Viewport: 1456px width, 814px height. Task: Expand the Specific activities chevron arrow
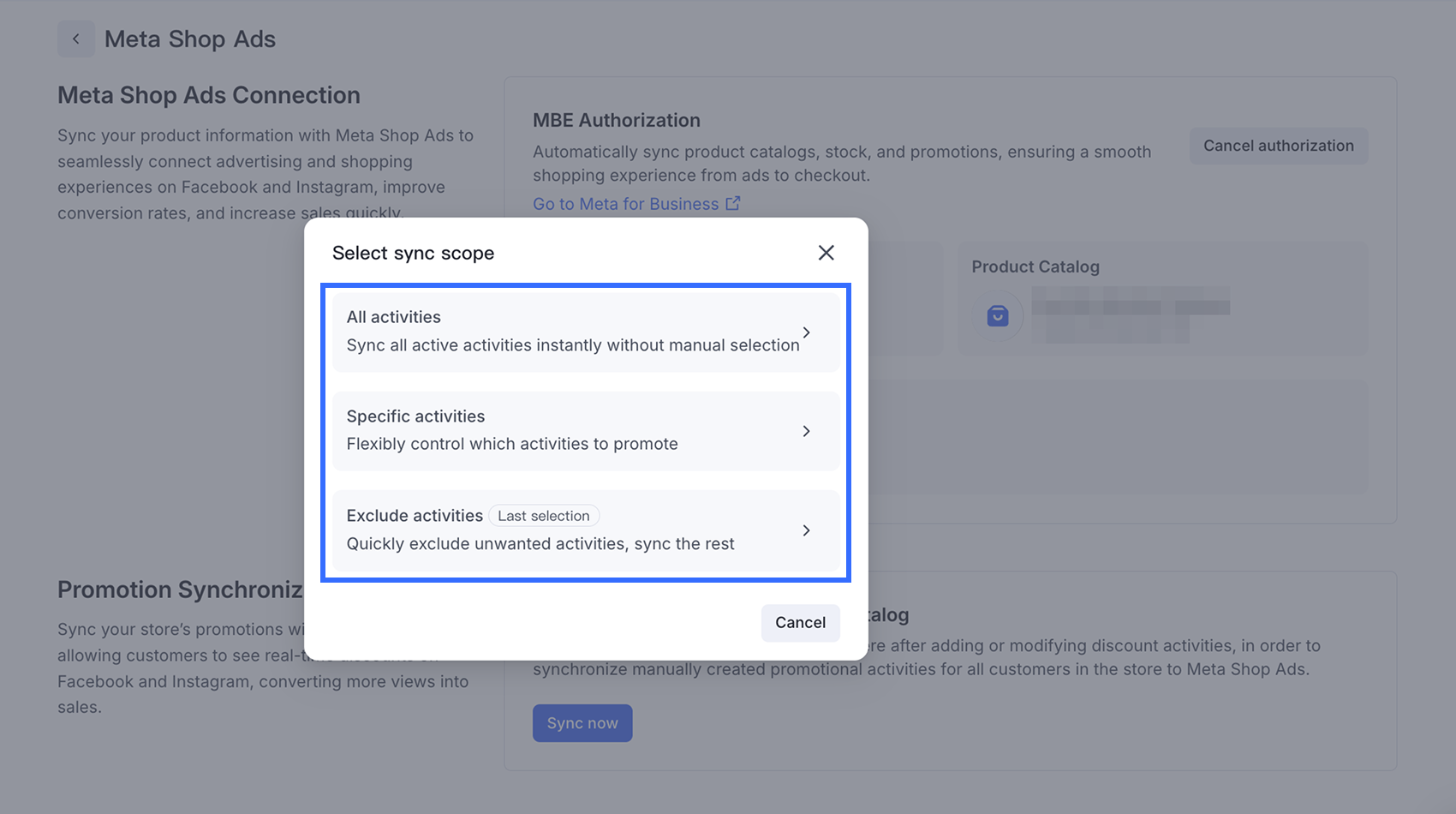coord(806,431)
